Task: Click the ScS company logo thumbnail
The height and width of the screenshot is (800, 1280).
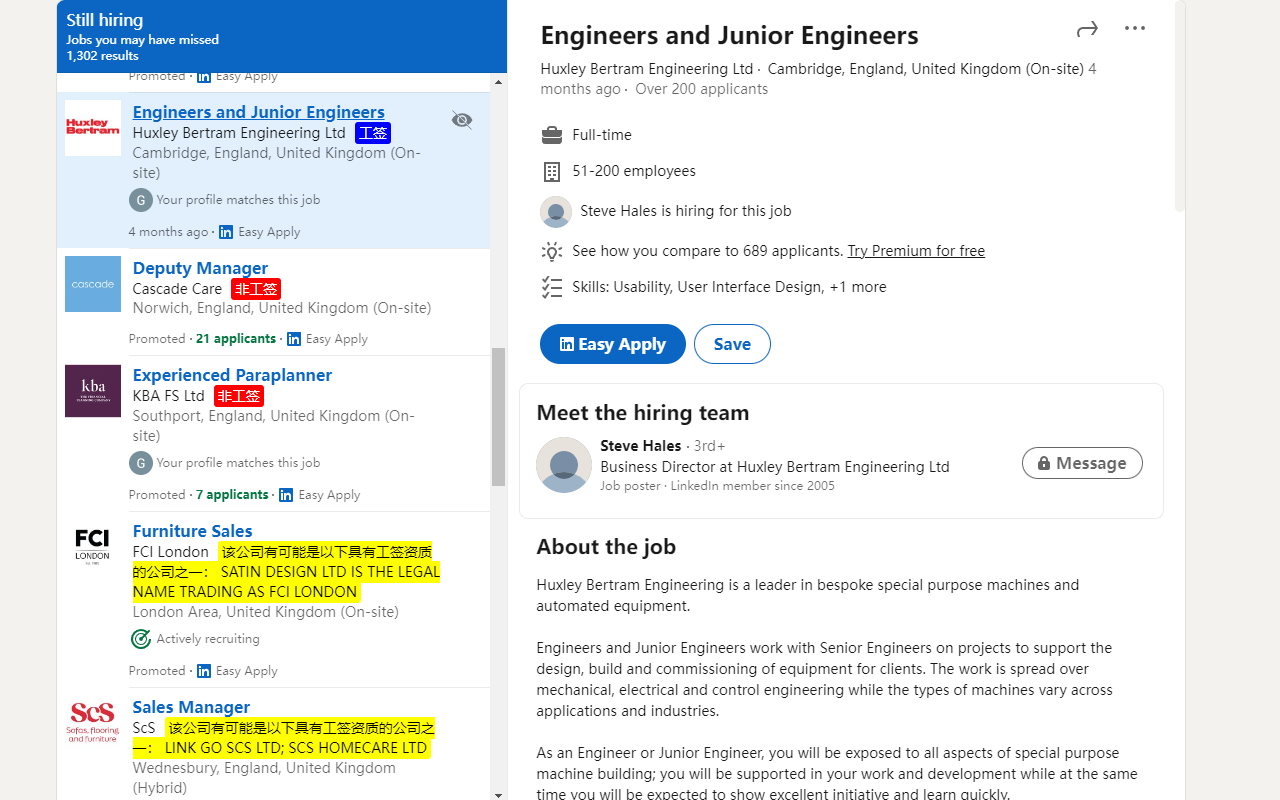Action: tap(91, 722)
